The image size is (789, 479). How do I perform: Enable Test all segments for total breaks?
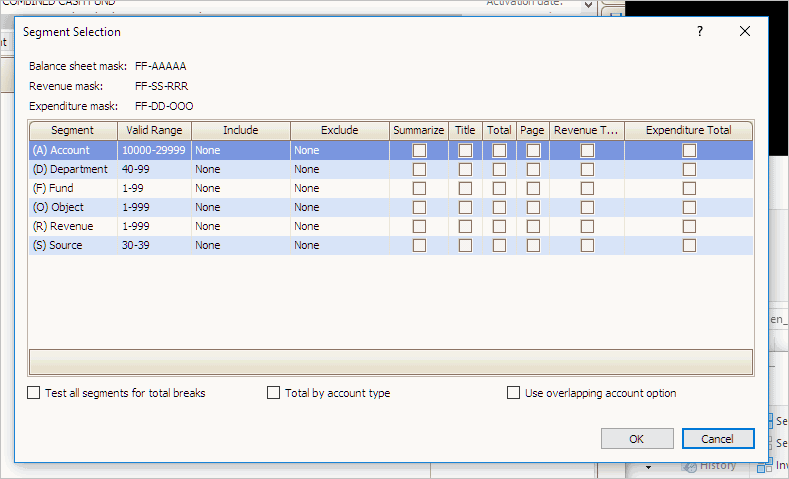[33, 393]
